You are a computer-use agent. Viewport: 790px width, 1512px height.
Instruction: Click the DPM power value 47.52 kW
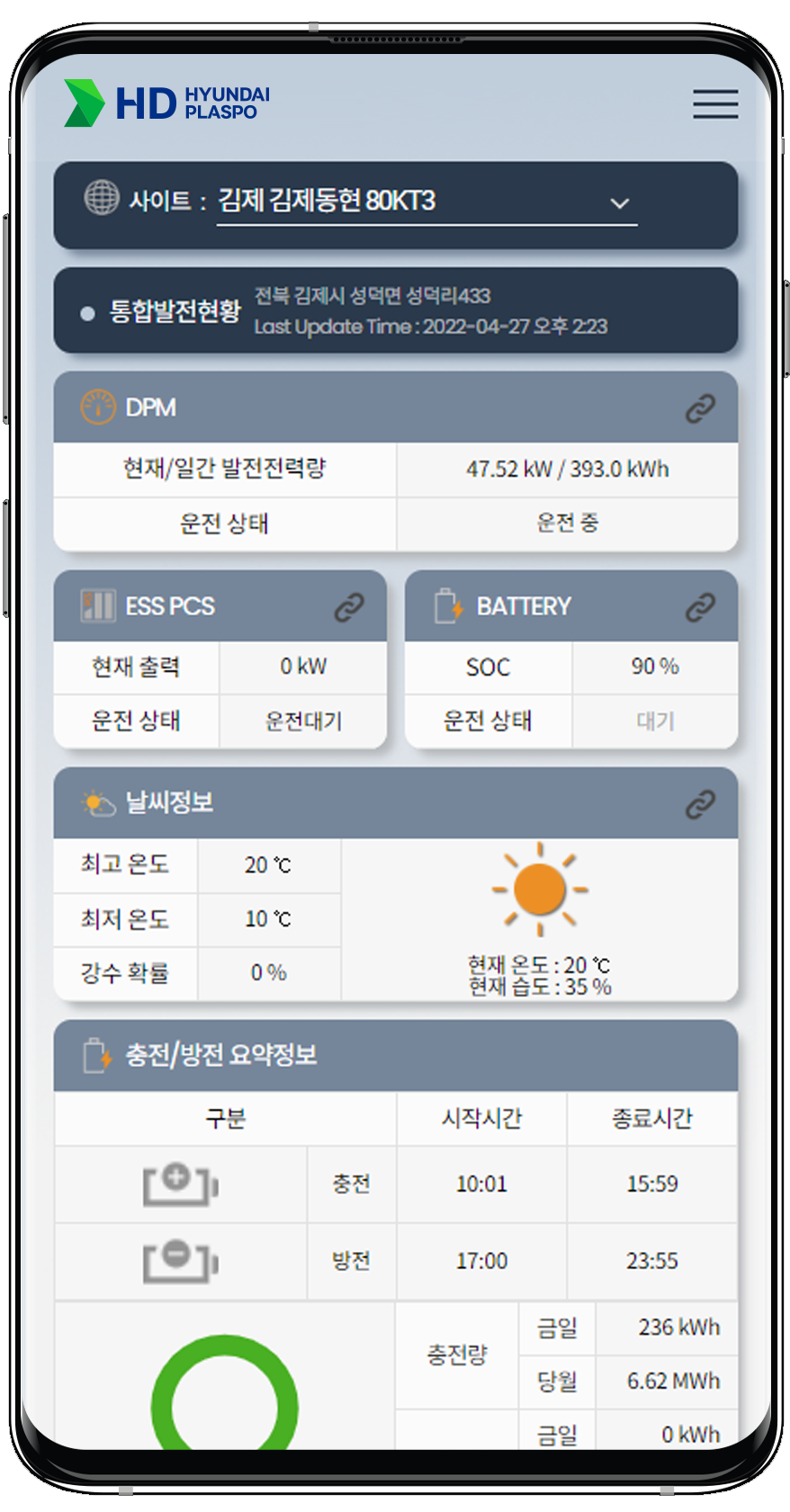pyautogui.click(x=507, y=470)
